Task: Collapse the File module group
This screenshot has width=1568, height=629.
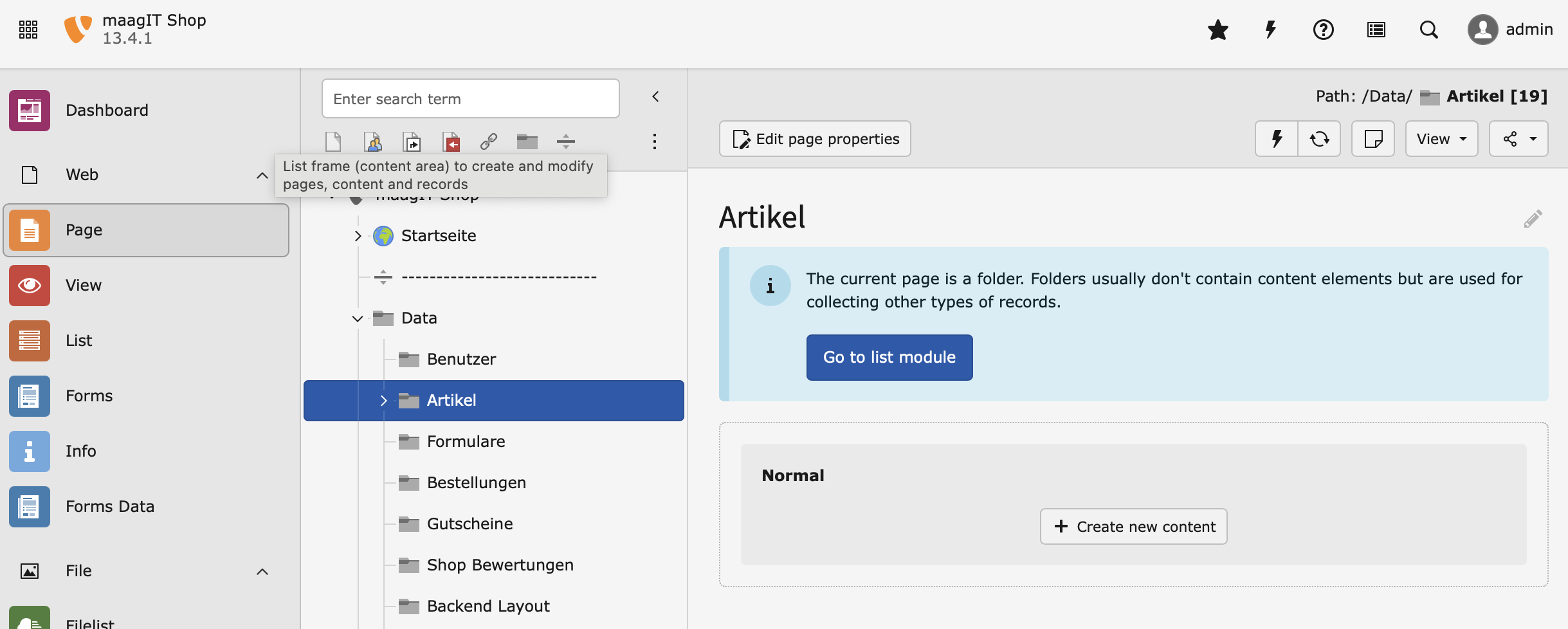Action: (x=262, y=571)
